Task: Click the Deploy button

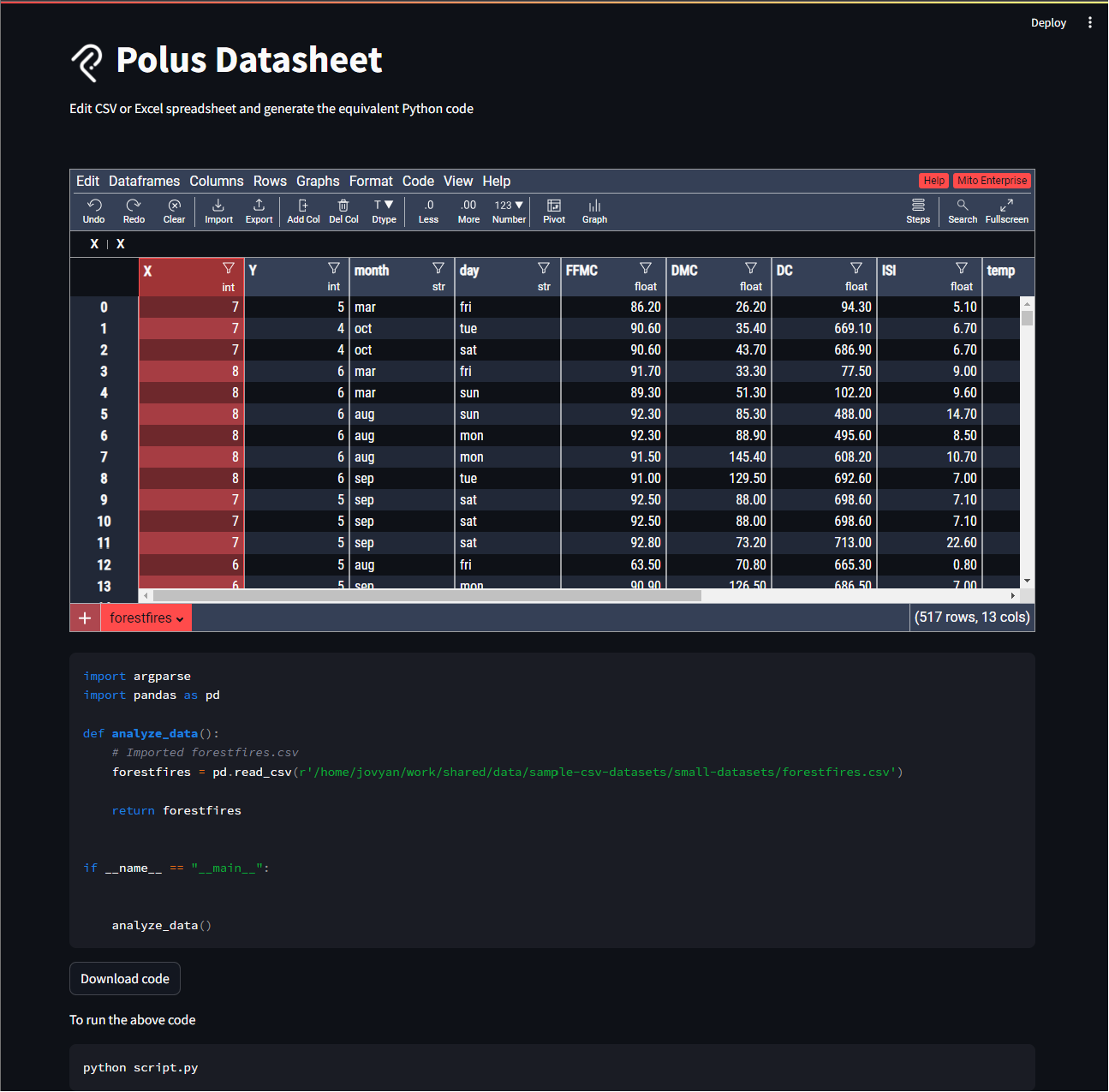Action: [x=1048, y=23]
